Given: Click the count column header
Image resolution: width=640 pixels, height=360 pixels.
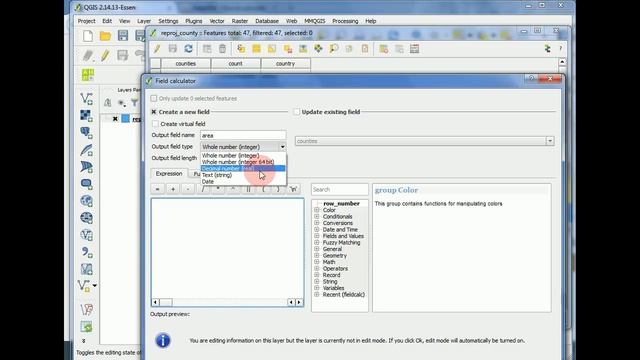Looking at the screenshot, I should click(x=236, y=64).
